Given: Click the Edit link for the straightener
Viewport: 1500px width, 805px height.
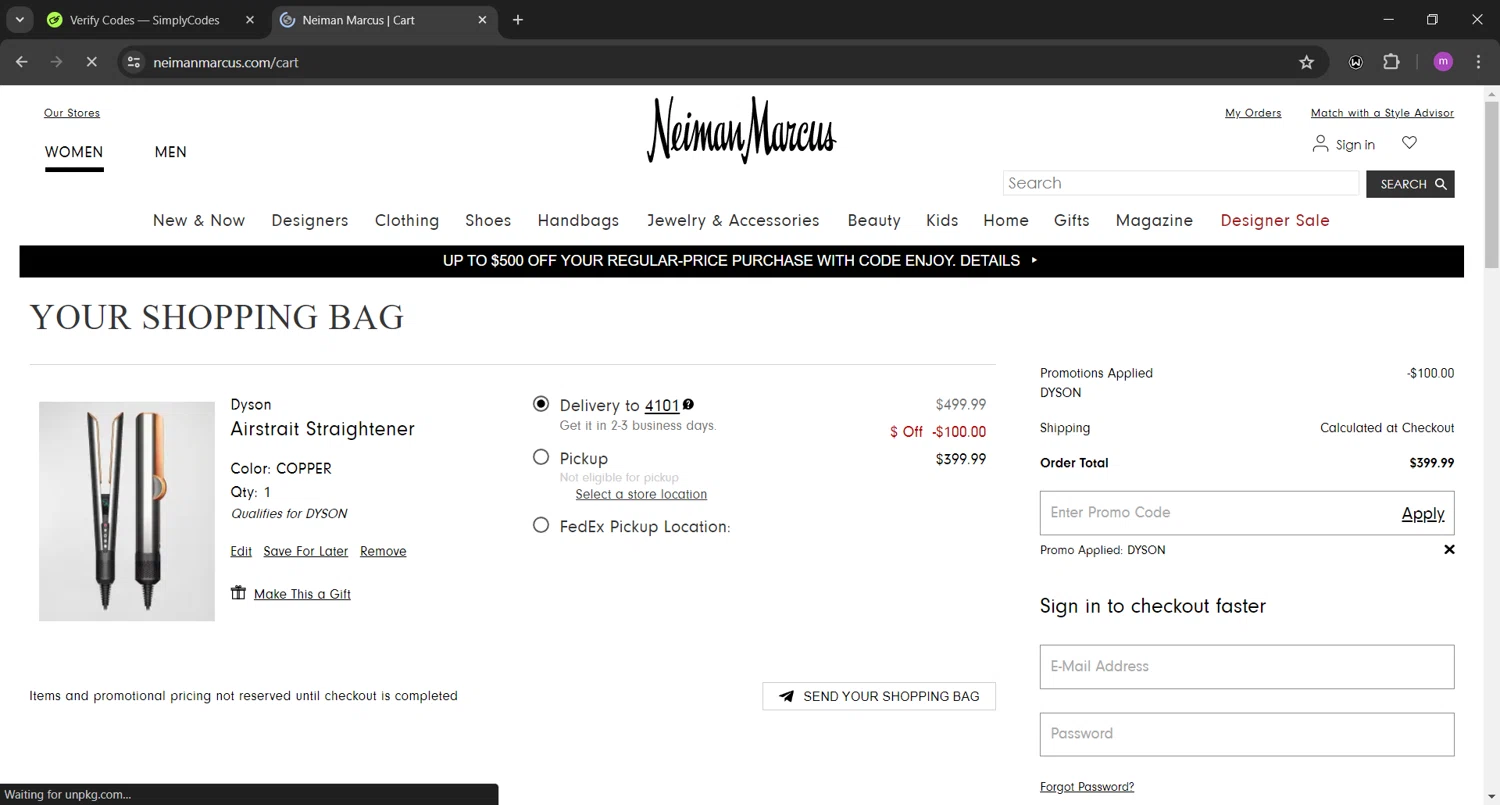Looking at the screenshot, I should [241, 551].
